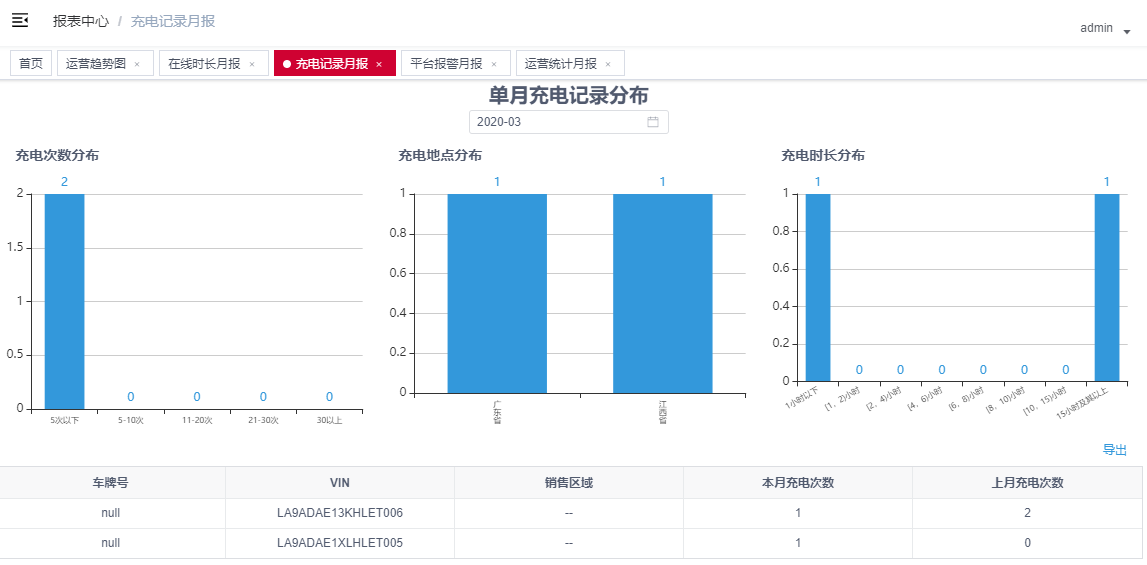
Task: Open the calendar icon in the month picker
Action: [653, 122]
